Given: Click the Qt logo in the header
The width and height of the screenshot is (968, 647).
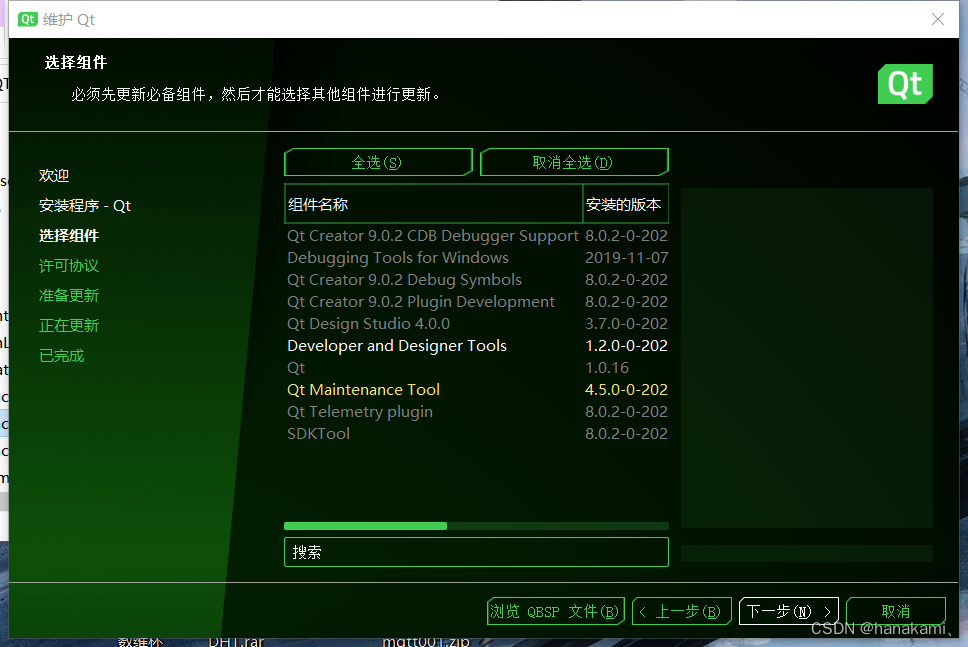Looking at the screenshot, I should tap(905, 84).
